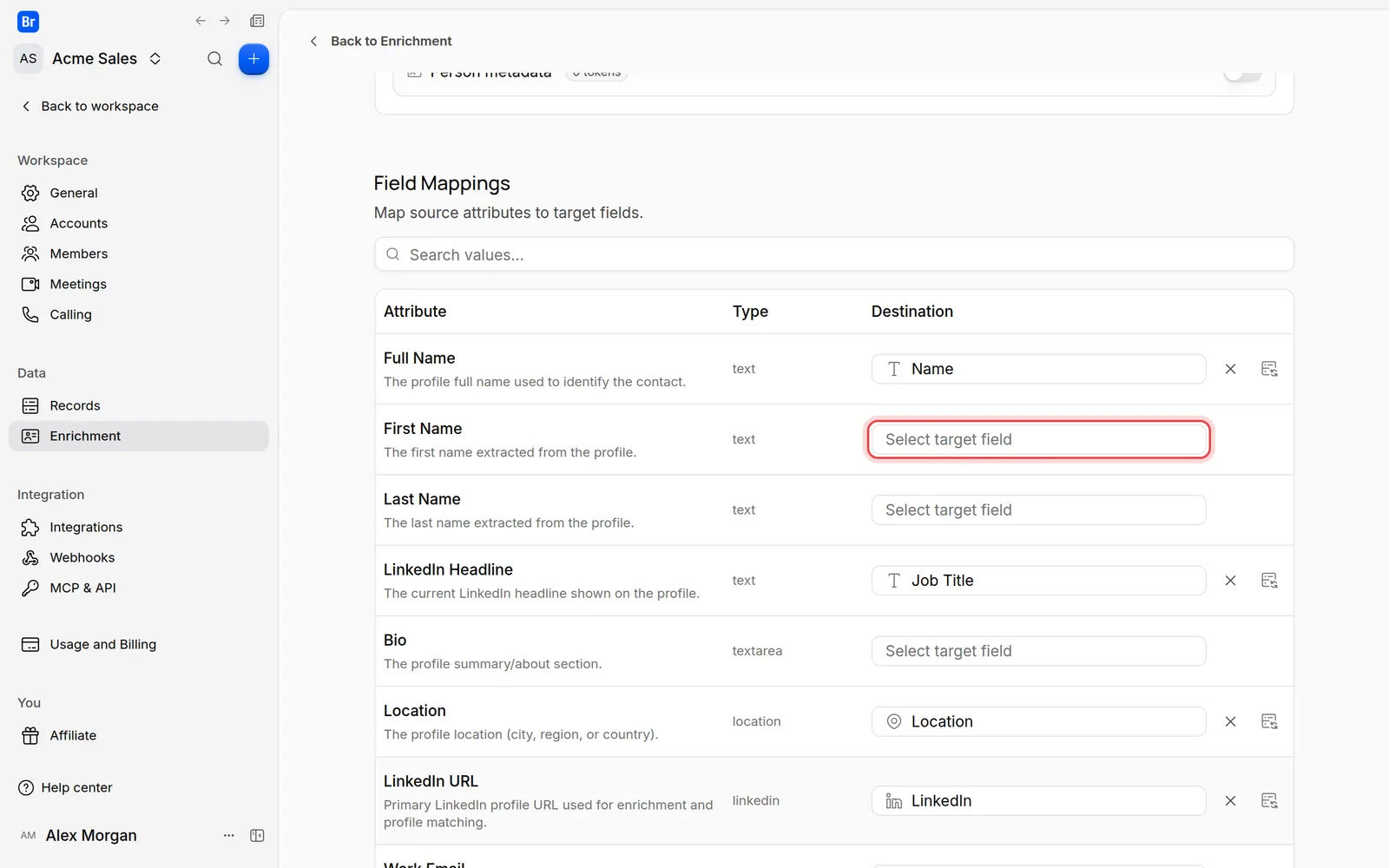Open field settings icon in LinkedIn Headline row
This screenshot has width=1389, height=868.
click(1269, 581)
